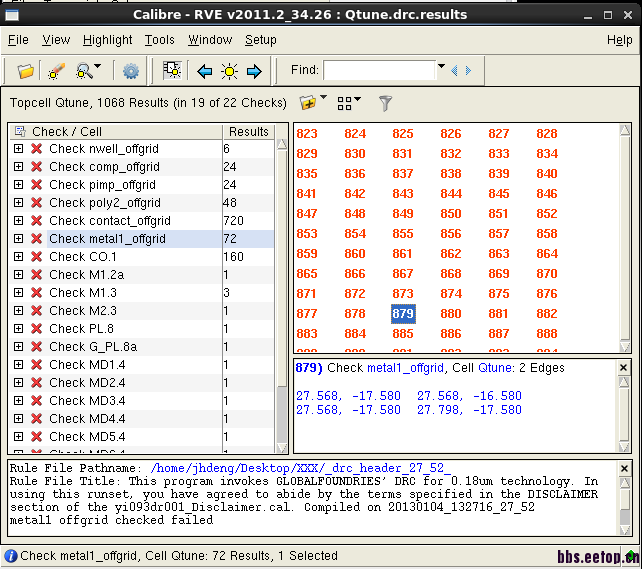The height and width of the screenshot is (569, 642).
Task: Click the open folder icon in toolbar
Action: (26, 71)
